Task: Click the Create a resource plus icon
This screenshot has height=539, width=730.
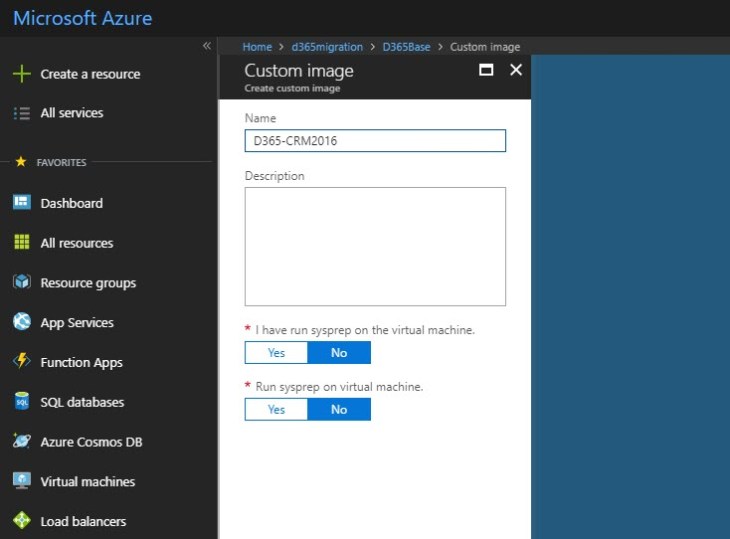Action: click(21, 74)
